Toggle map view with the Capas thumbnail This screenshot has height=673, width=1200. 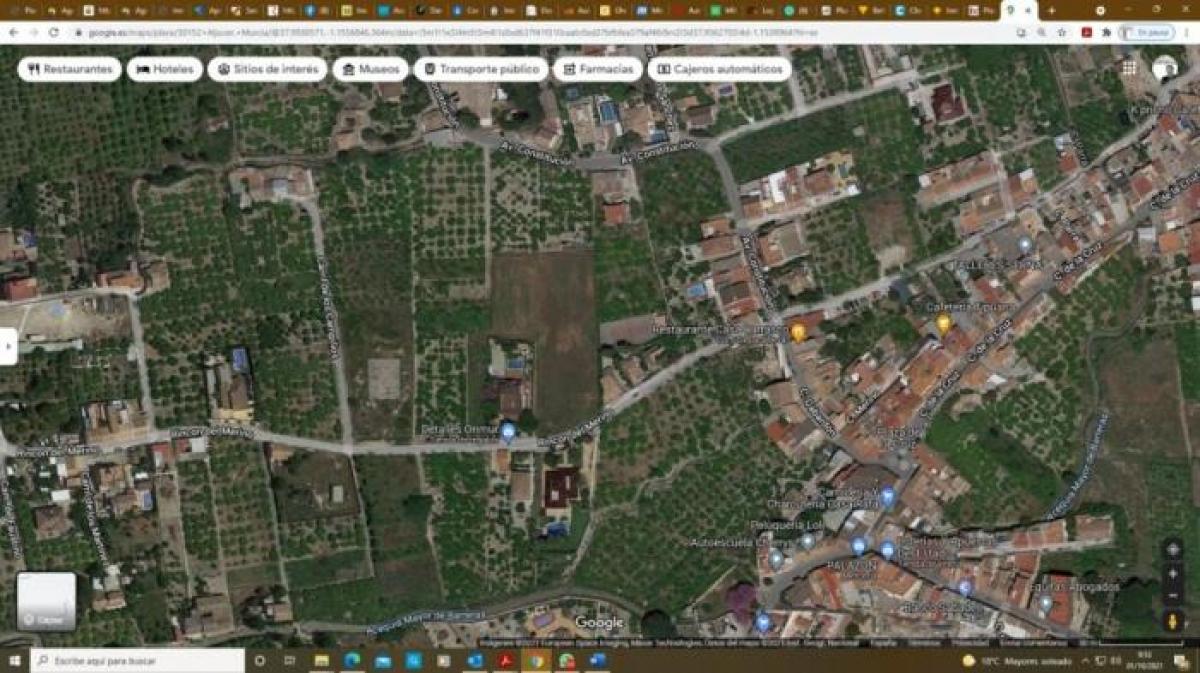click(x=47, y=597)
